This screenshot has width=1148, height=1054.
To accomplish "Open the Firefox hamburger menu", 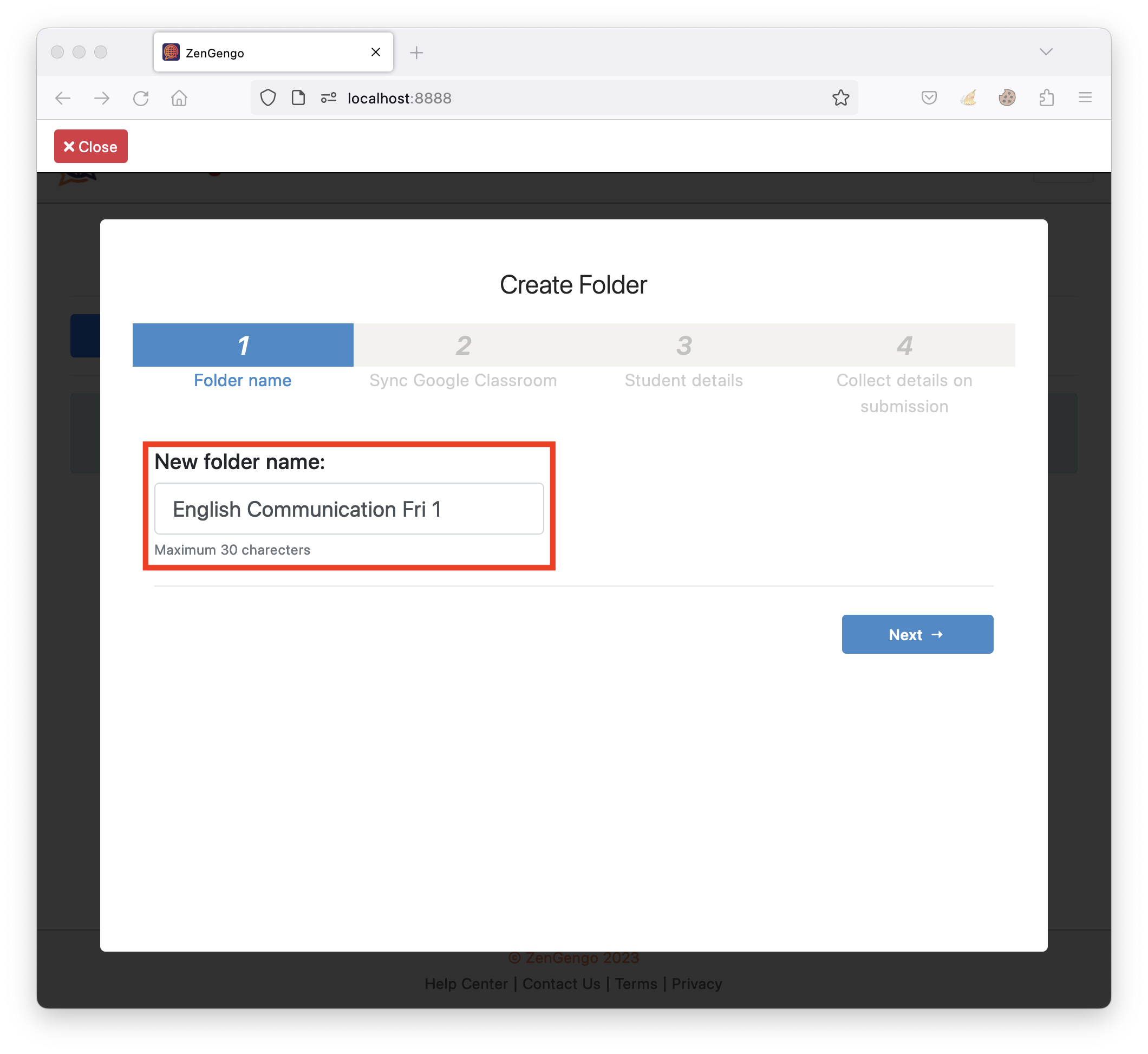I will click(1085, 98).
